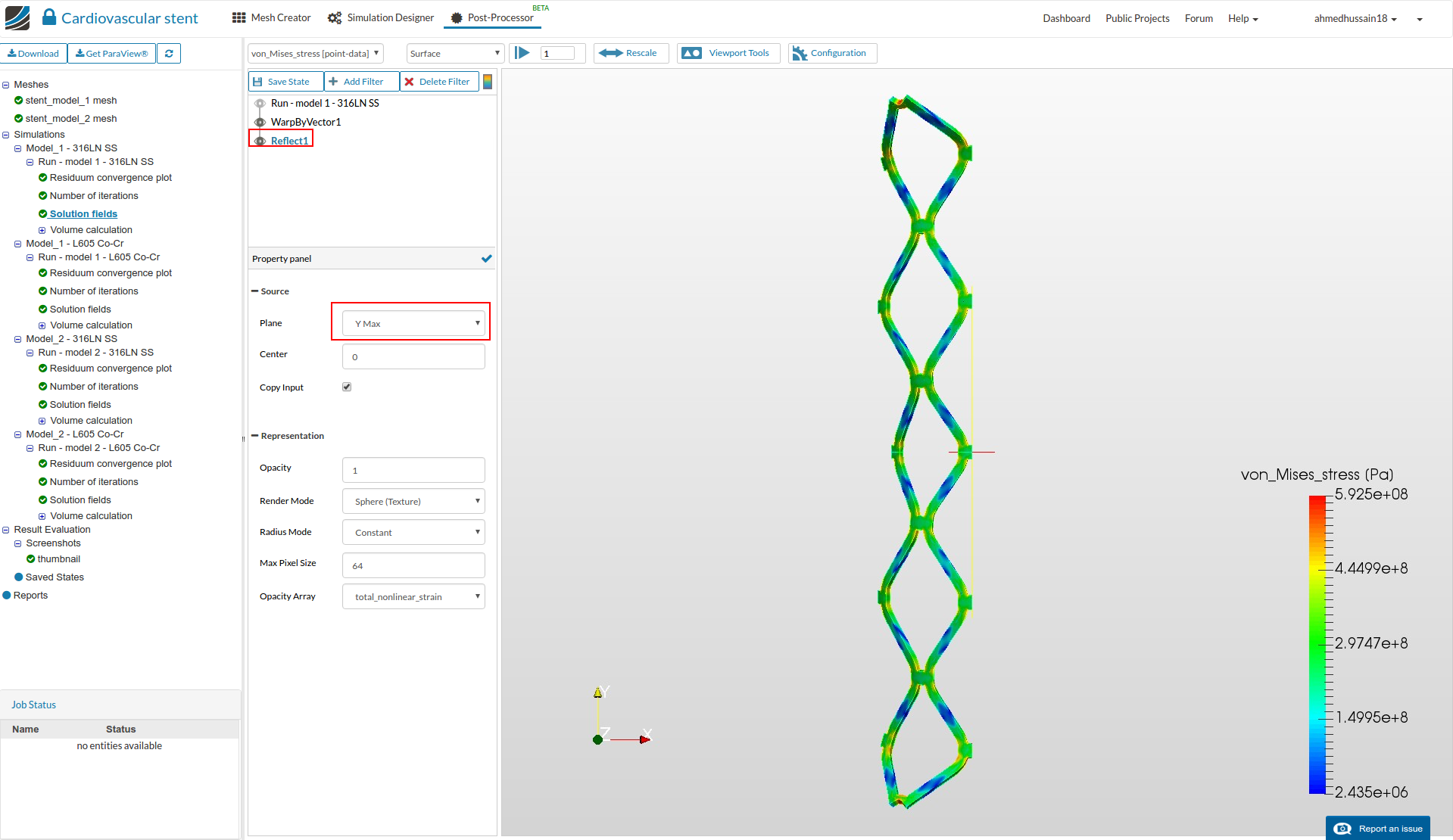Toggle visibility of Reflect1 filter
1453x840 pixels.
260,142
